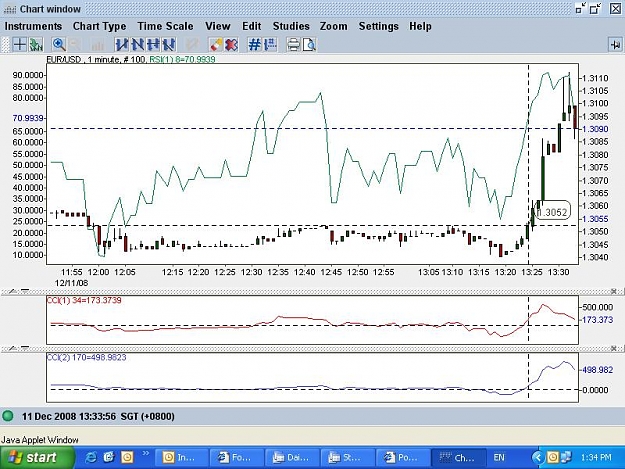Click the 12/11/08 date label
The height and width of the screenshot is (469, 625).
(x=71, y=283)
